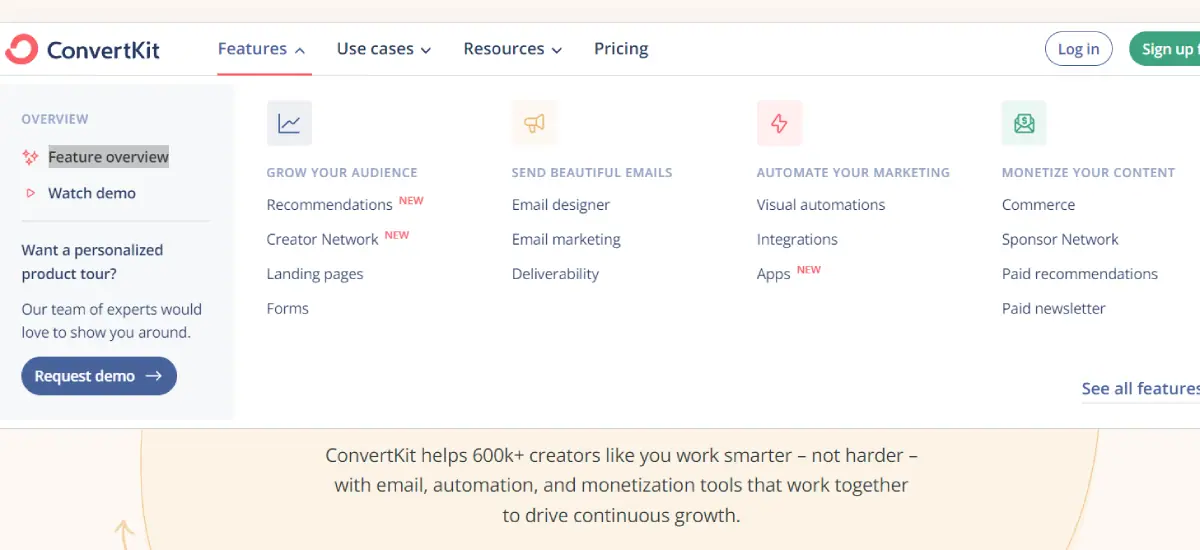Click the Monetize Your Content envelope icon
Screen dimensions: 1200x550
point(1024,123)
